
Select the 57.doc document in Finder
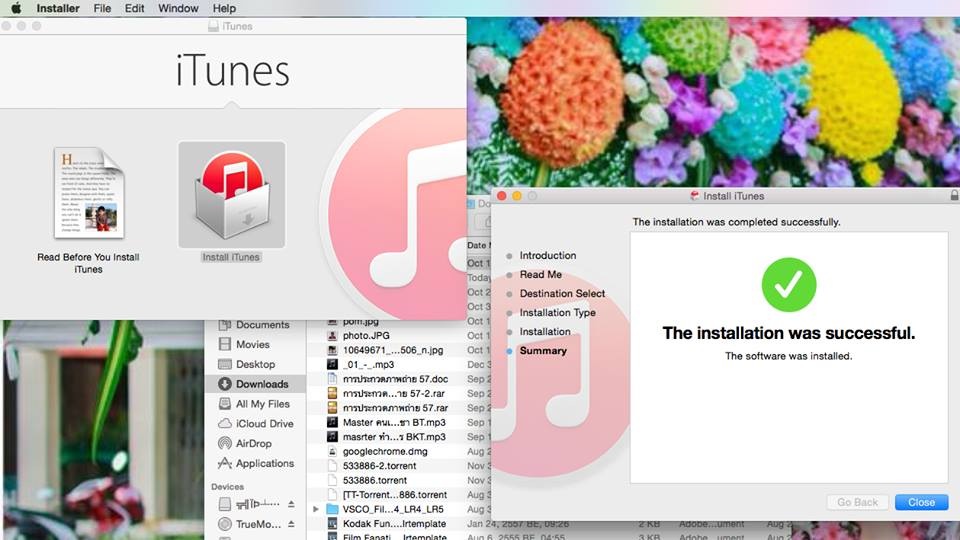395,379
